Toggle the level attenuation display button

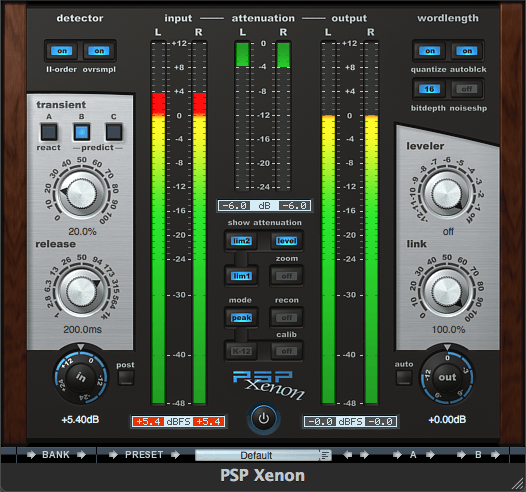(x=286, y=241)
